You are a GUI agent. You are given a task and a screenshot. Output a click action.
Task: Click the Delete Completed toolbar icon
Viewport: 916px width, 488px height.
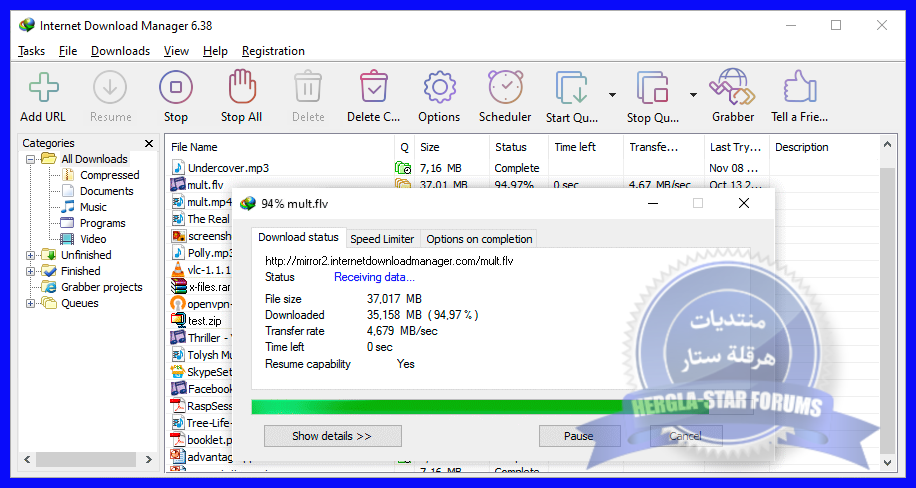click(374, 87)
